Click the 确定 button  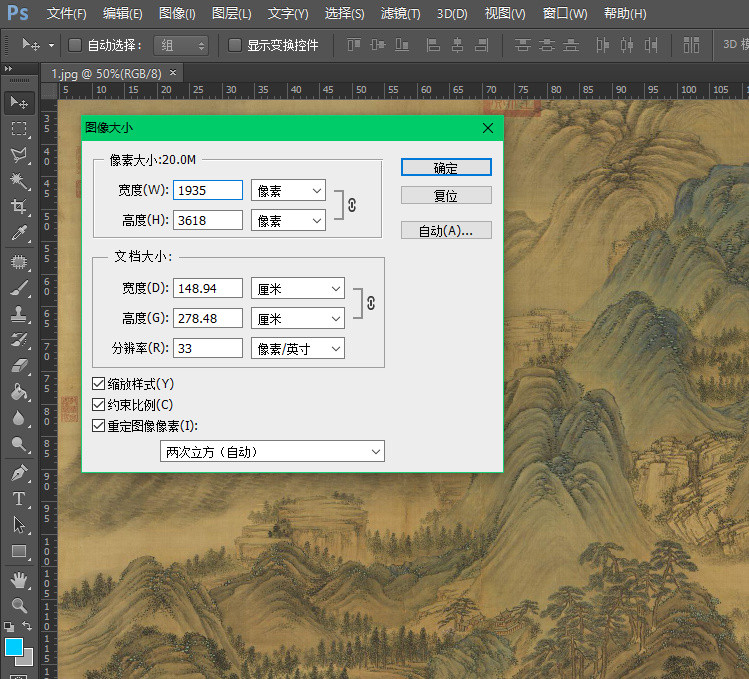[x=446, y=167]
